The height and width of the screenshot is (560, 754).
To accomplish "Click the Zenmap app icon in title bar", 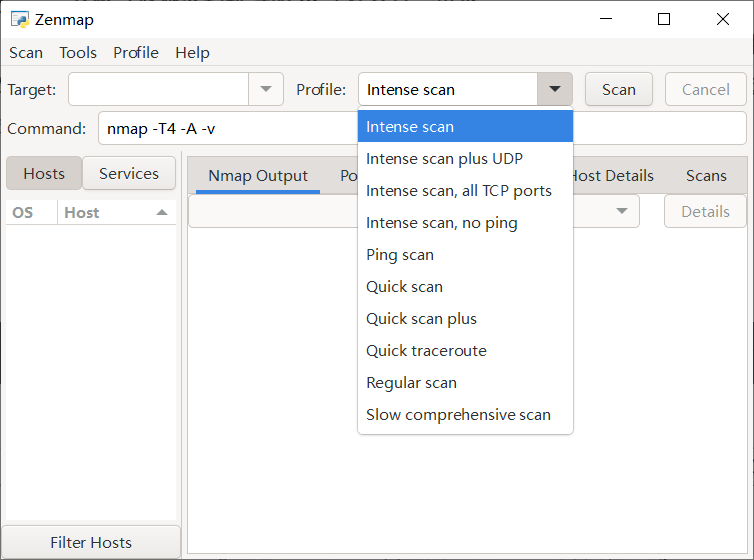I will coord(19,19).
